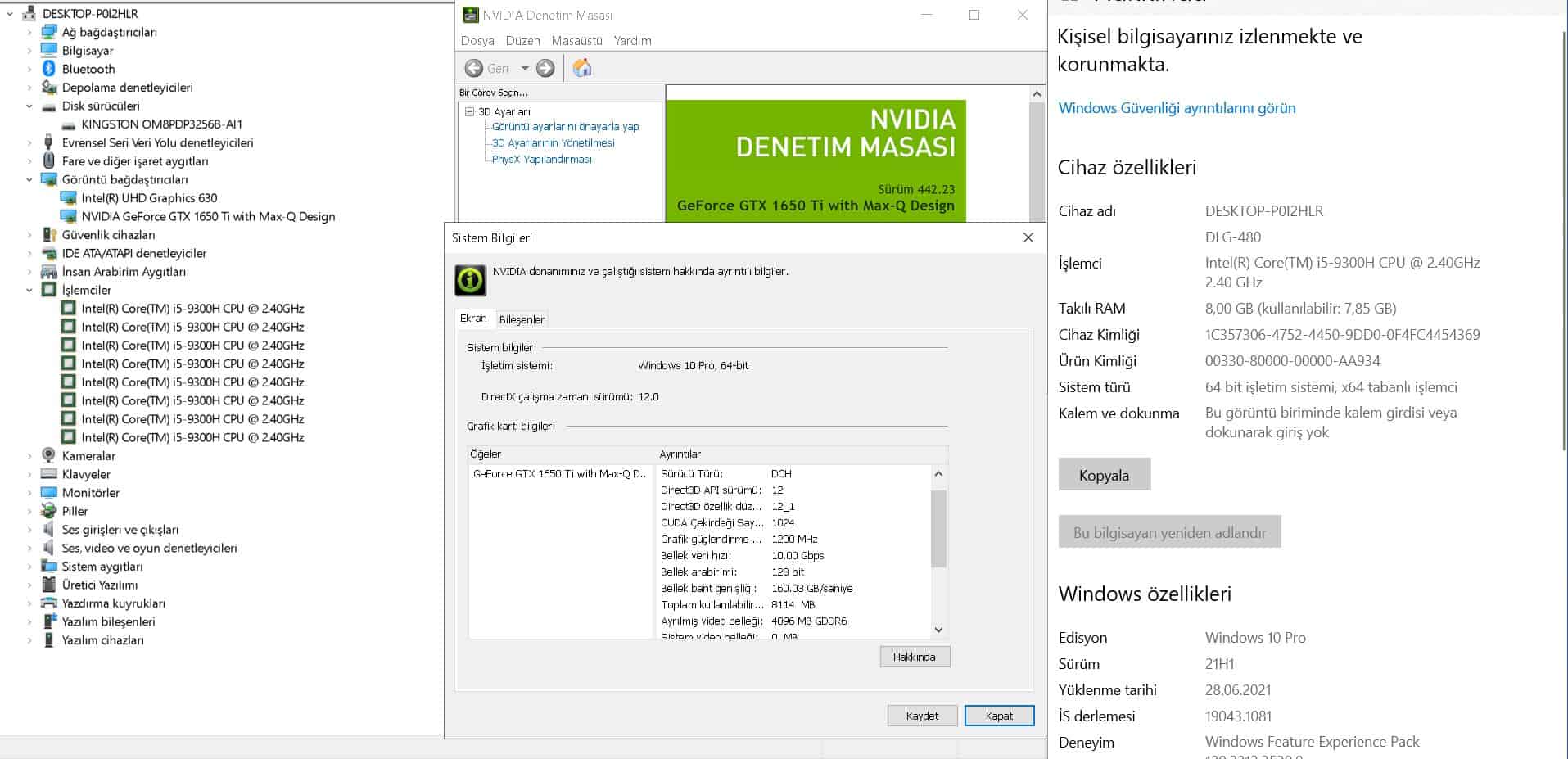Click the KINGSTON disk drive icon
This screenshot has height=759, width=1568.
tap(69, 124)
